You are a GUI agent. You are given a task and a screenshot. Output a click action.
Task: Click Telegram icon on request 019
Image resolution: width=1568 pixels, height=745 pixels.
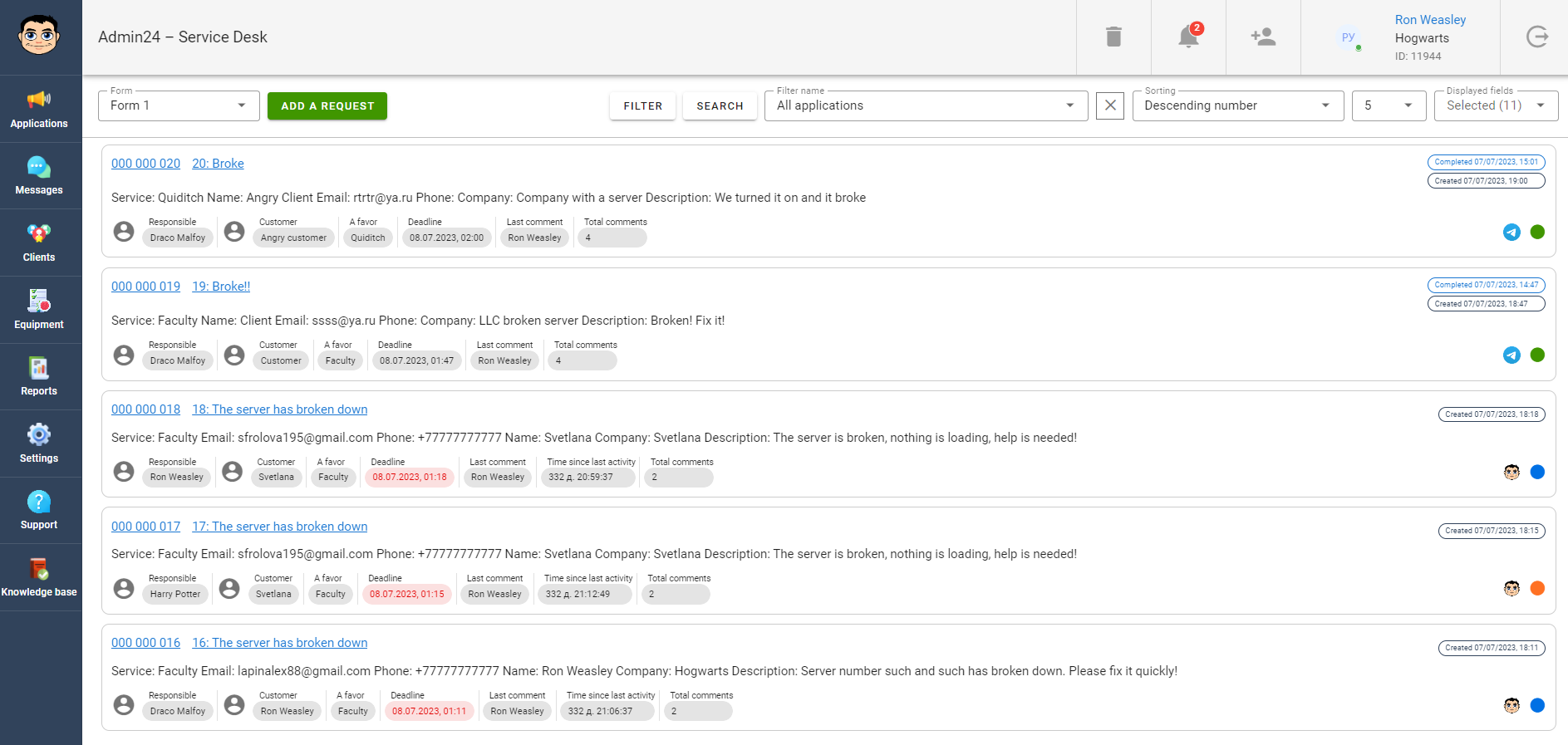click(1511, 355)
